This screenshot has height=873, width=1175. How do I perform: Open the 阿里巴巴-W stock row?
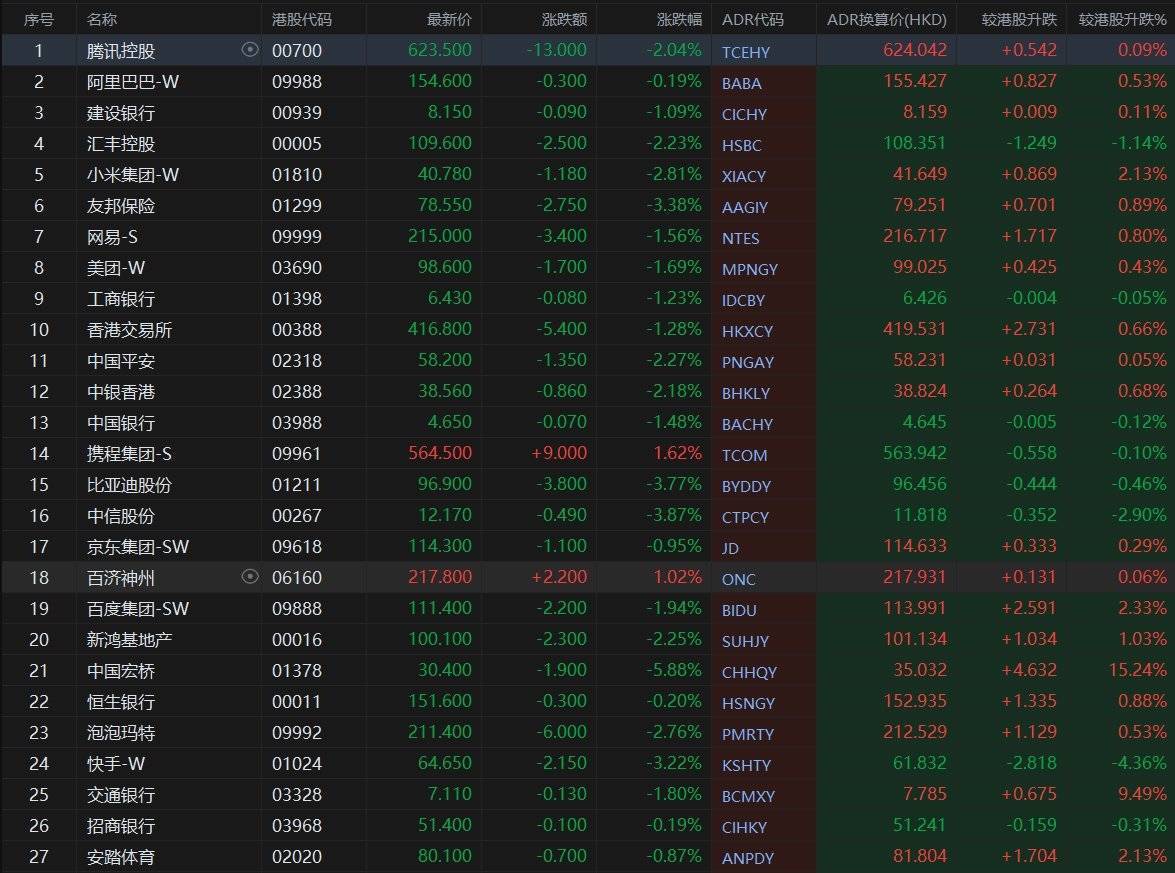coord(133,82)
